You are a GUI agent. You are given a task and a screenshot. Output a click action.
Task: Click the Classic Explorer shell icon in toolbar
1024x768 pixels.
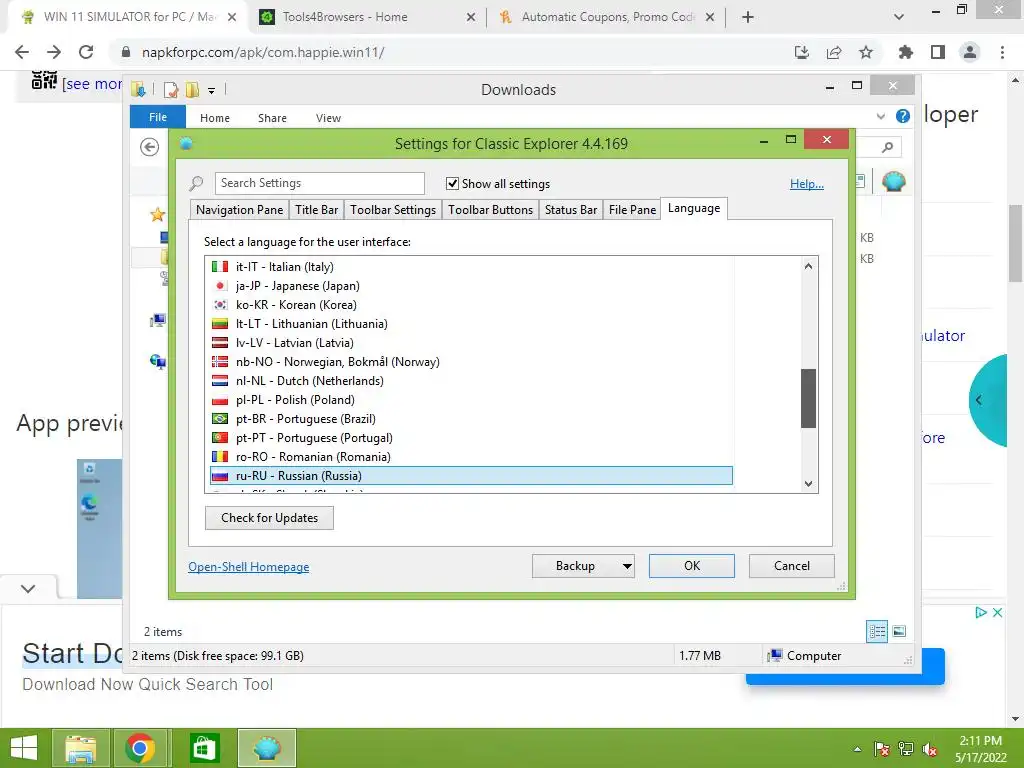pos(893,181)
